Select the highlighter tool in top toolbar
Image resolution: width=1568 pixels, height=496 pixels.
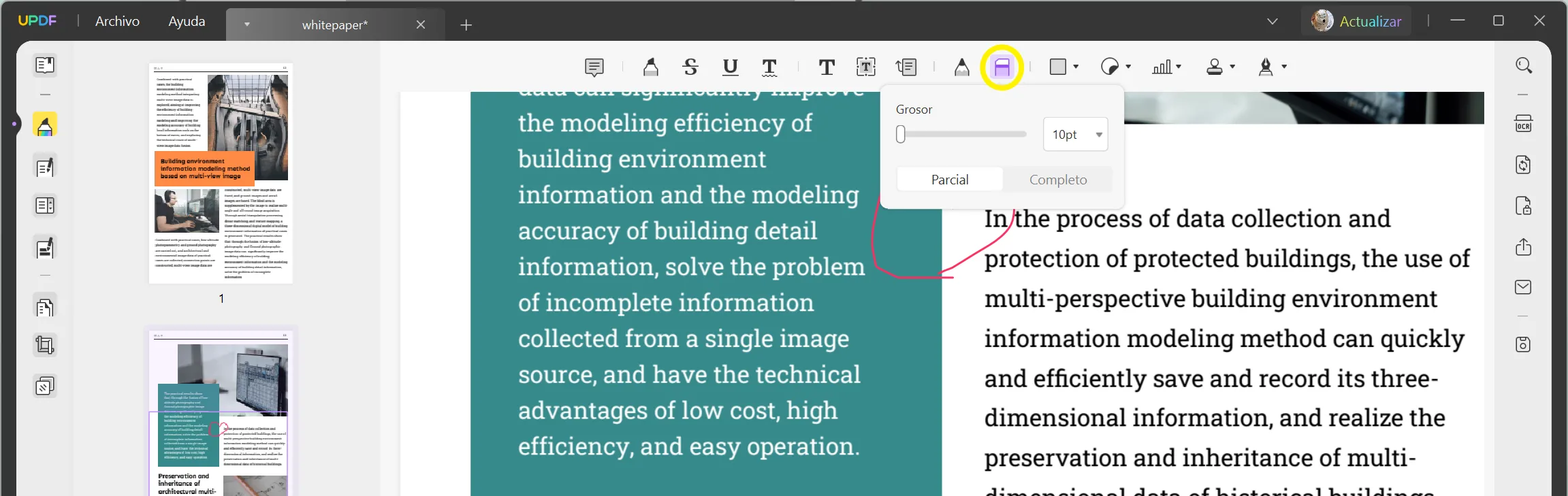pyautogui.click(x=651, y=67)
